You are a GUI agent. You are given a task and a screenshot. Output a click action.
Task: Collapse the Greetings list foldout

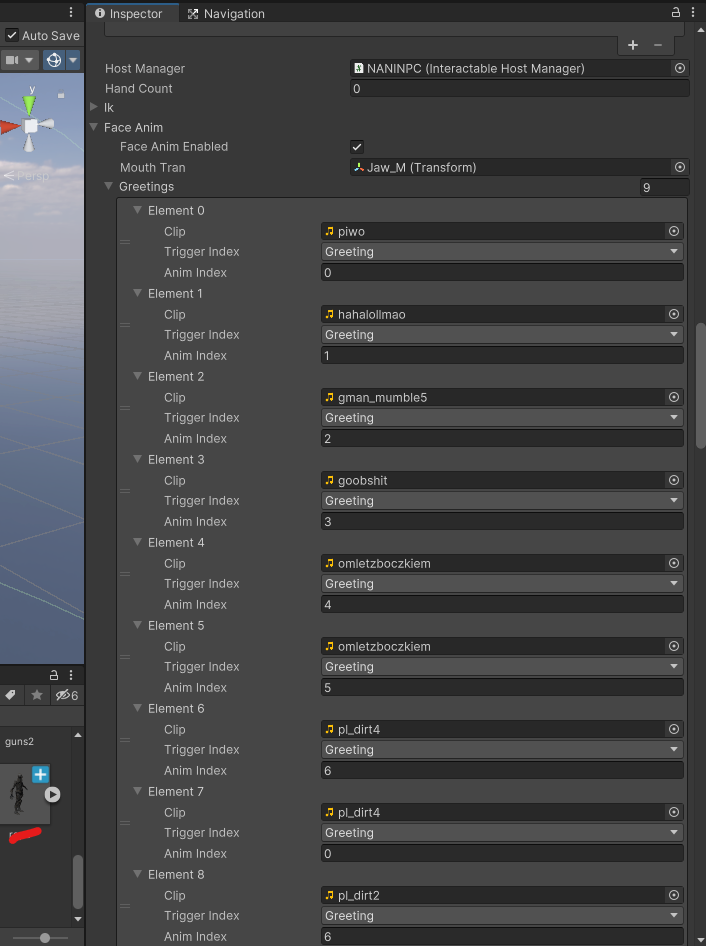pos(109,186)
